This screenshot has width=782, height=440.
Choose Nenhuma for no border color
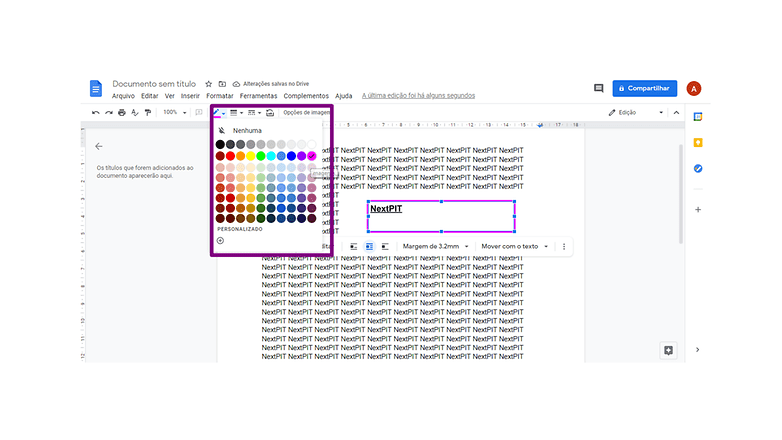[247, 131]
